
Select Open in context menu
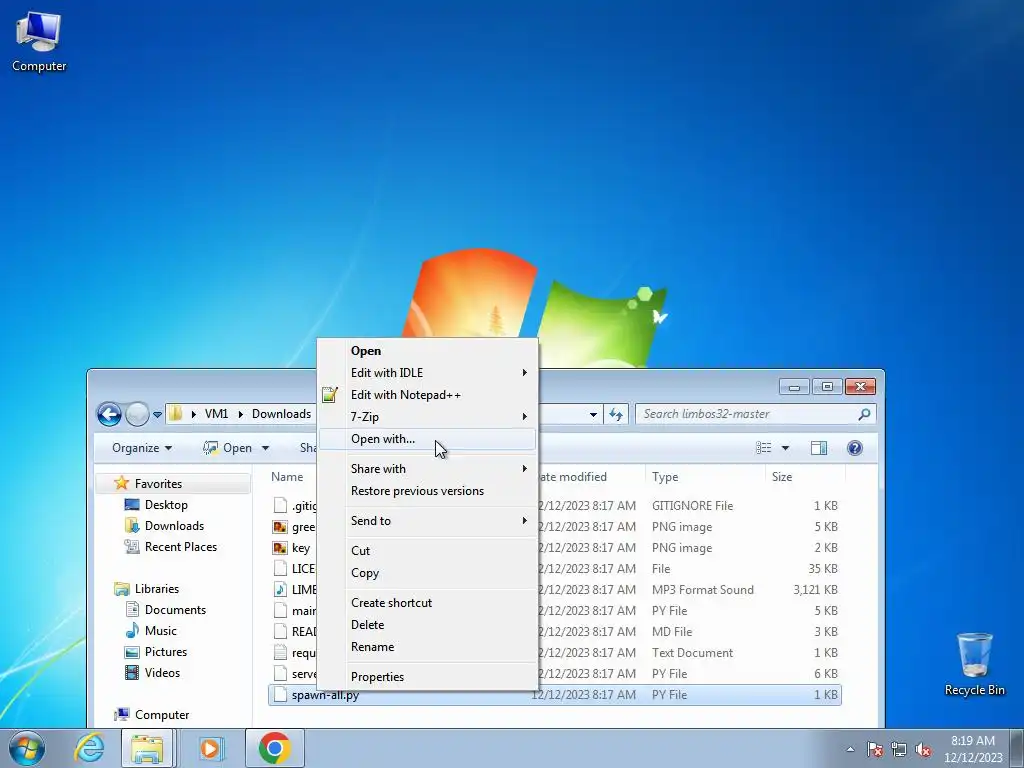[427, 351]
